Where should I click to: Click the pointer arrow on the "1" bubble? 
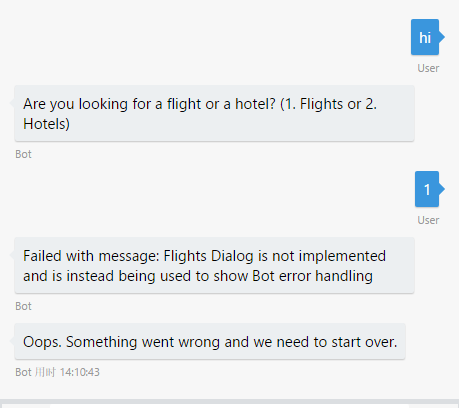coord(442,189)
